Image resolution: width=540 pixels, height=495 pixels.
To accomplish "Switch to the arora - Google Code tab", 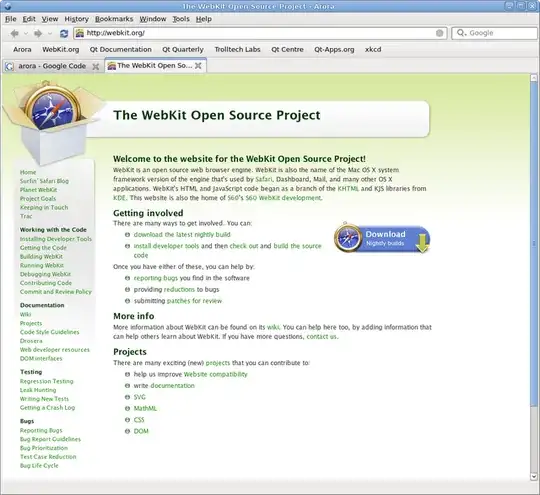I will 52,66.
